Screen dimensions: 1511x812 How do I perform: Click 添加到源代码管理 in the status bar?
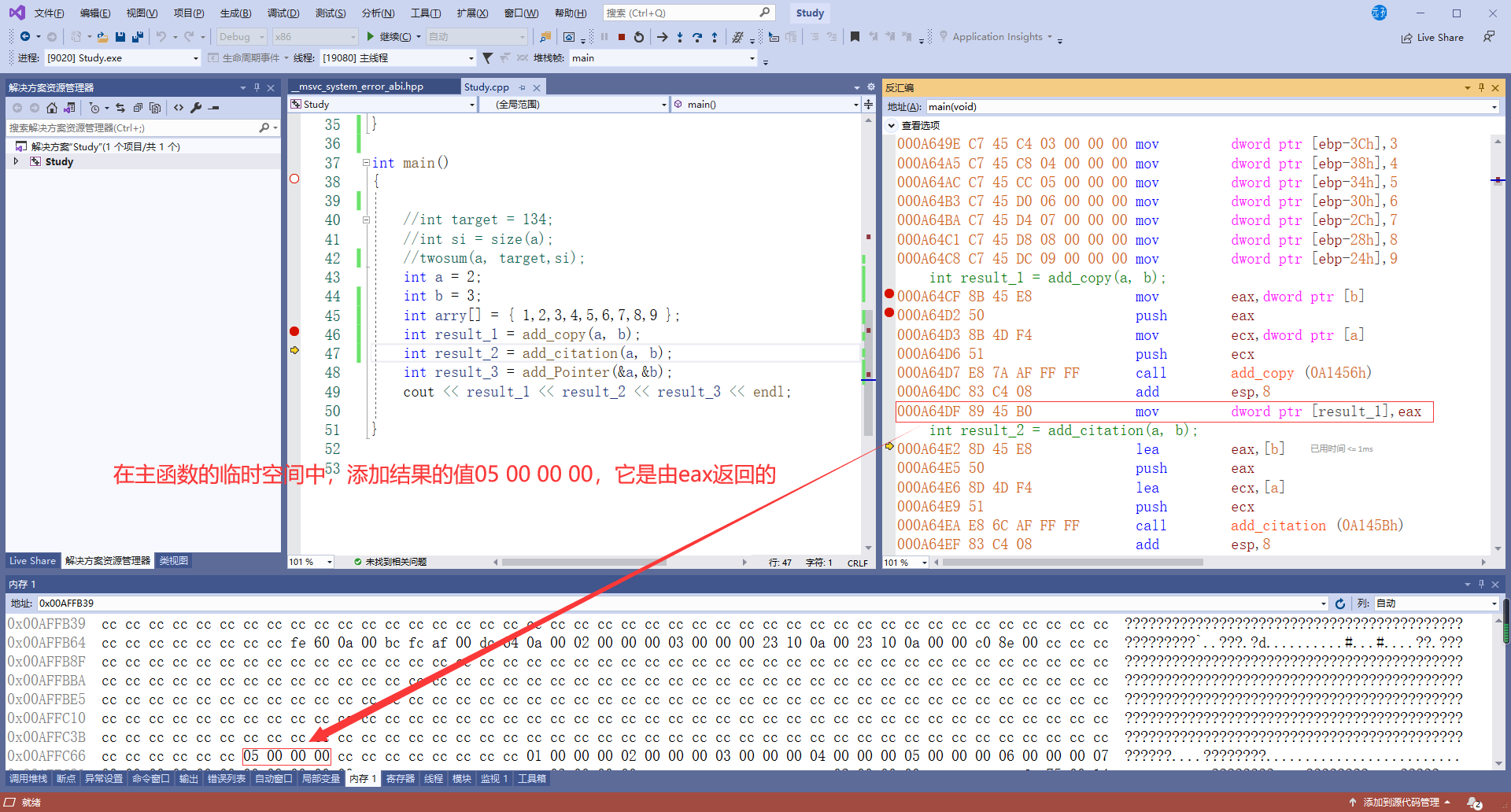[1399, 802]
